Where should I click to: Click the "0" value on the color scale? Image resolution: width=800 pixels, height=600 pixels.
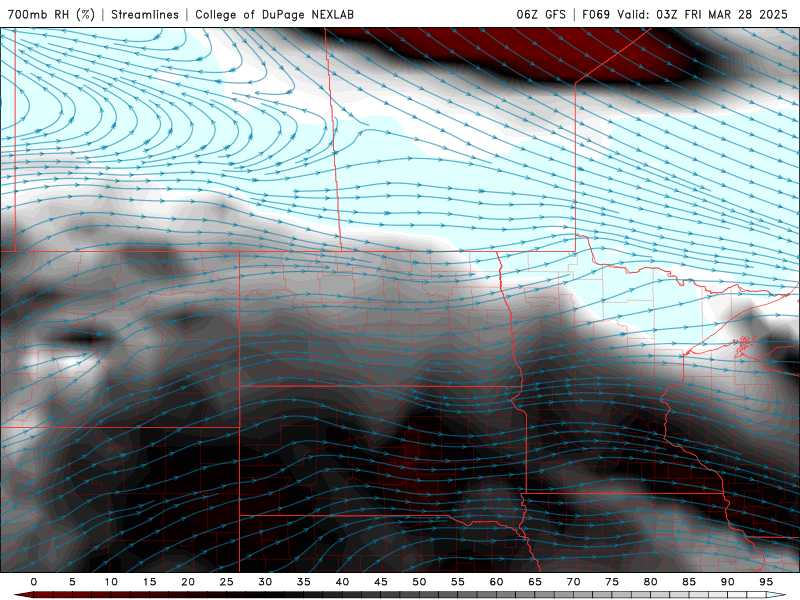(34, 582)
